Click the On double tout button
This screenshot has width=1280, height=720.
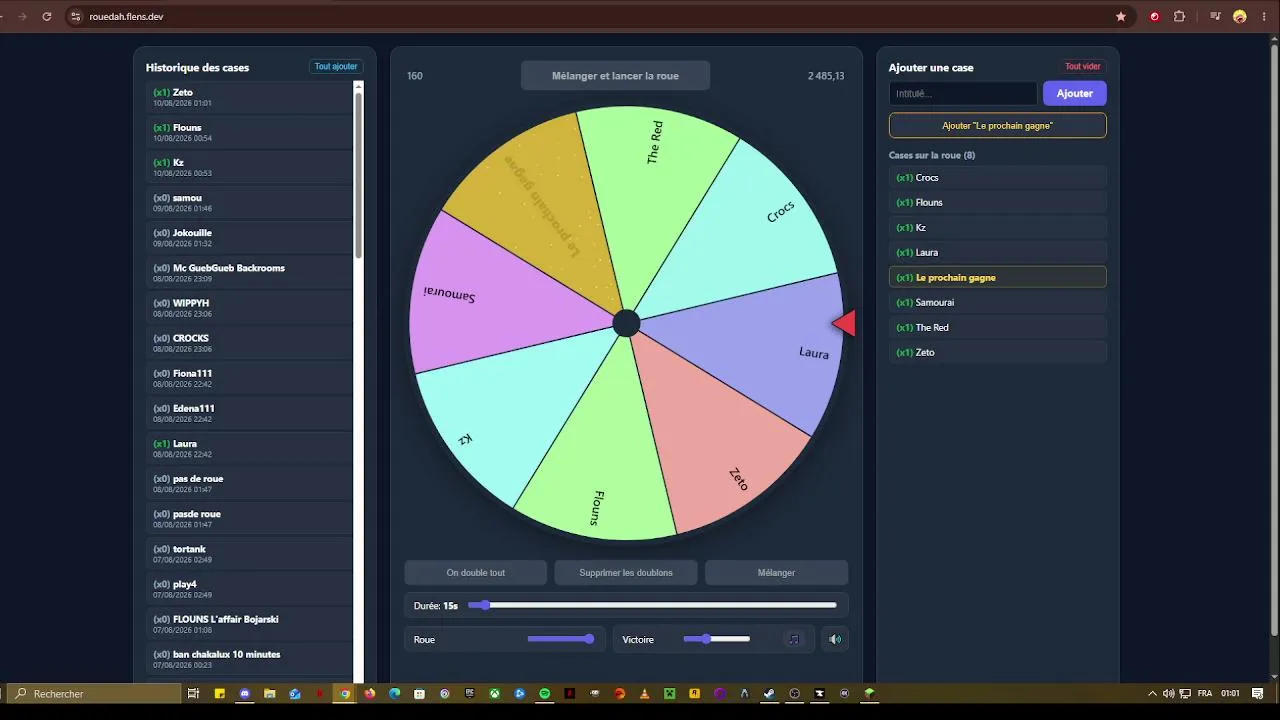(x=476, y=573)
